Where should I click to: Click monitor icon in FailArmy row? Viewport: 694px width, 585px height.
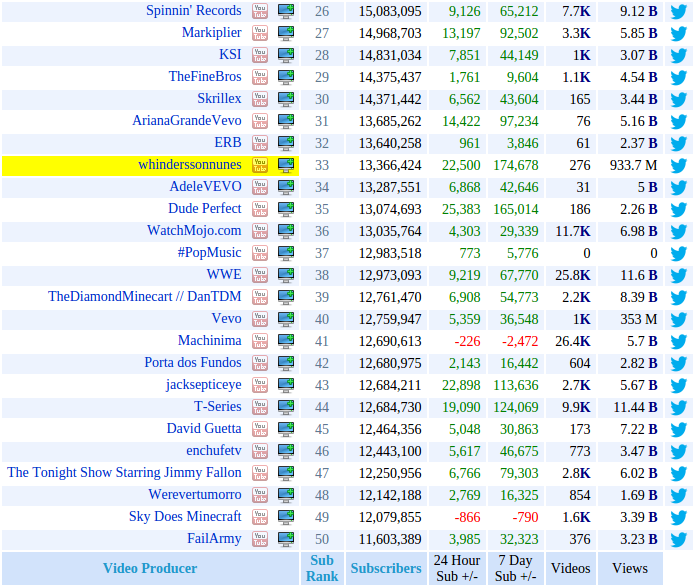coord(286,539)
